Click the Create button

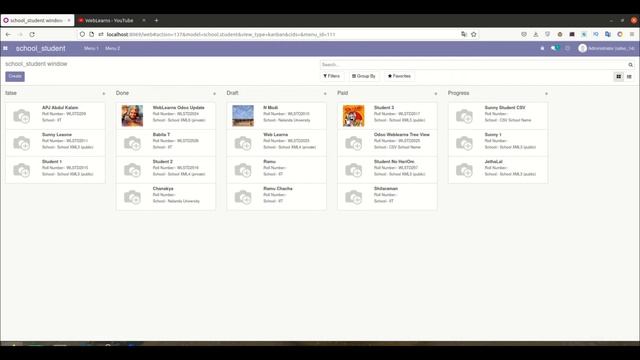[15, 76]
